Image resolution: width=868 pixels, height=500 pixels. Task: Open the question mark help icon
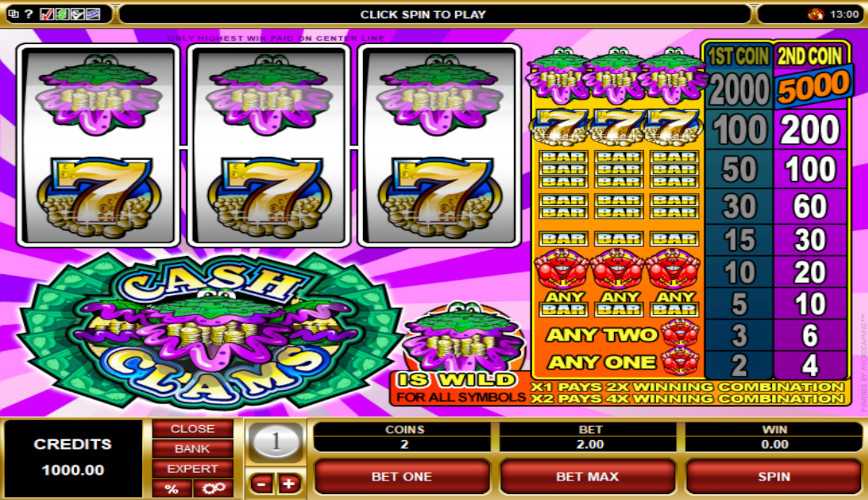[x=29, y=14]
